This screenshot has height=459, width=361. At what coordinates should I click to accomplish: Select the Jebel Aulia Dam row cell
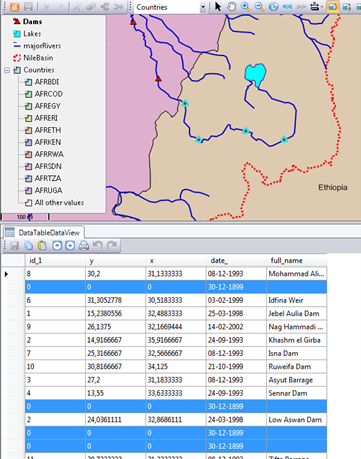(x=296, y=313)
